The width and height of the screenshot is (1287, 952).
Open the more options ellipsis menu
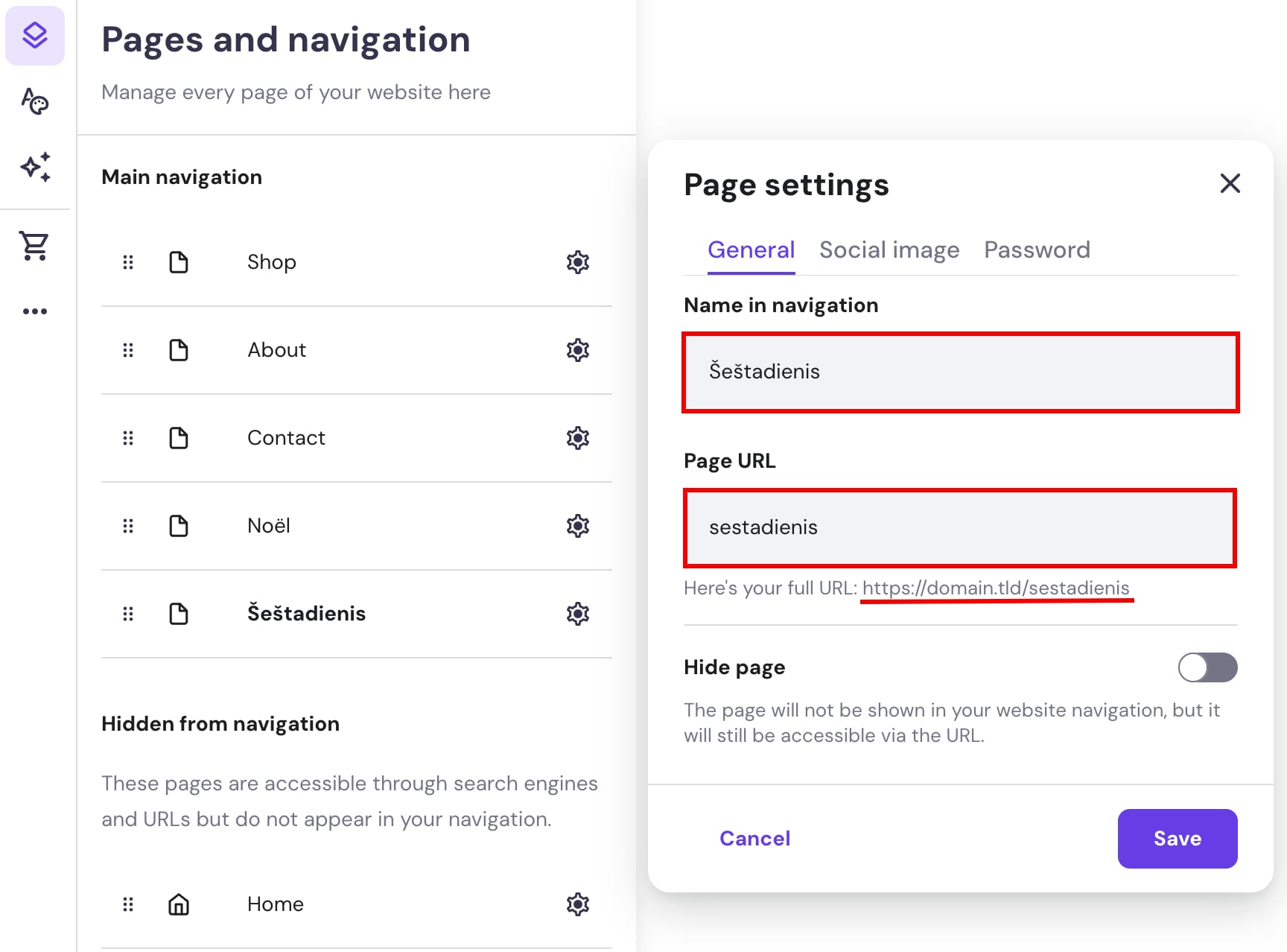[35, 311]
